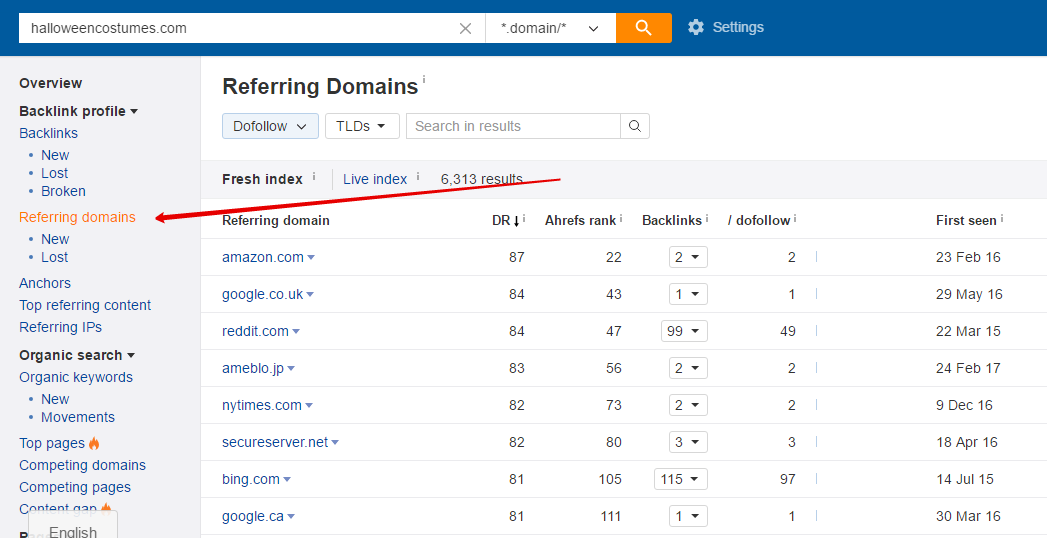Click info icon on Backlinks column
The width and height of the screenshot is (1047, 538).
coord(707,218)
